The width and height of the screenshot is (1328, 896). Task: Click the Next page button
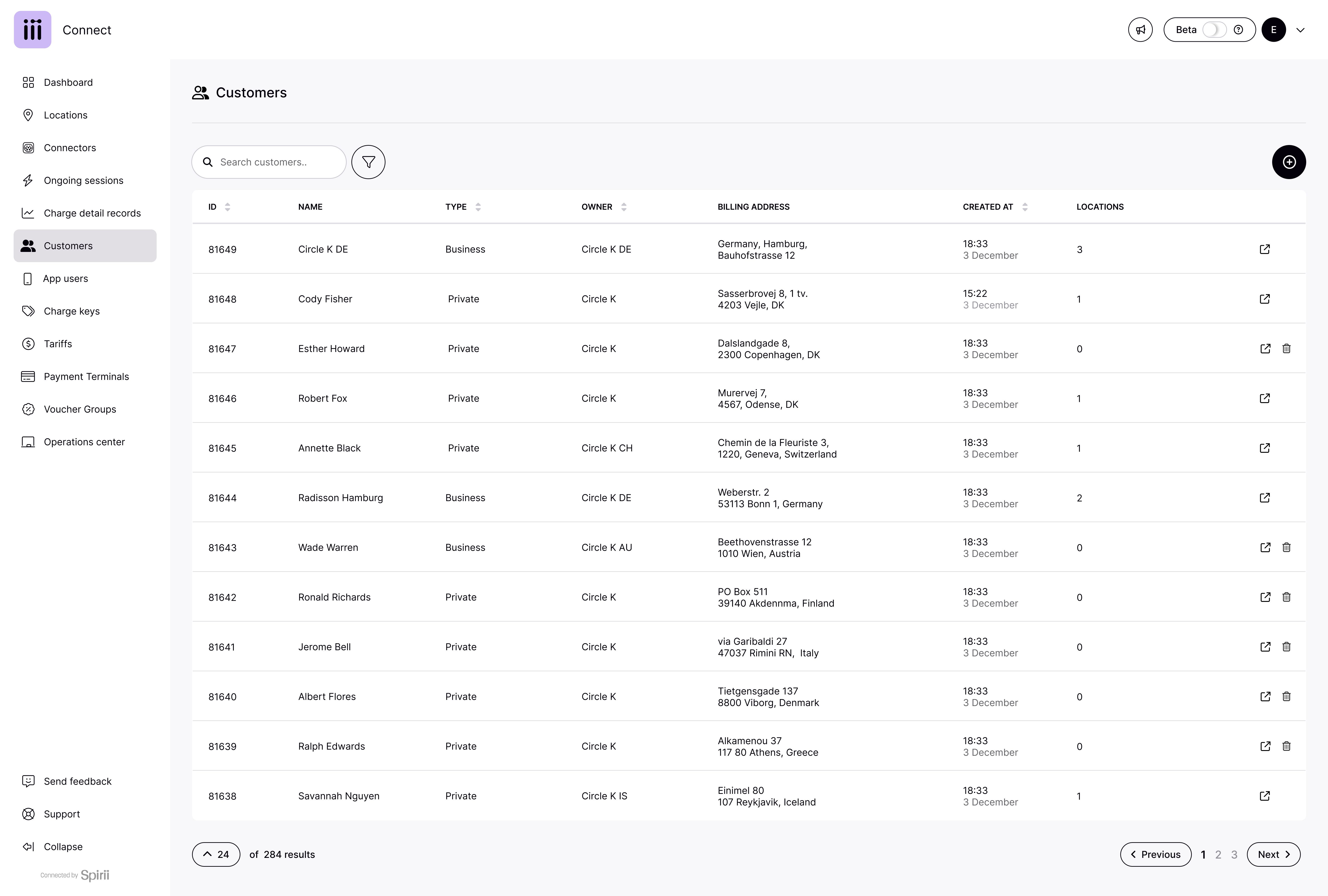point(1273,854)
